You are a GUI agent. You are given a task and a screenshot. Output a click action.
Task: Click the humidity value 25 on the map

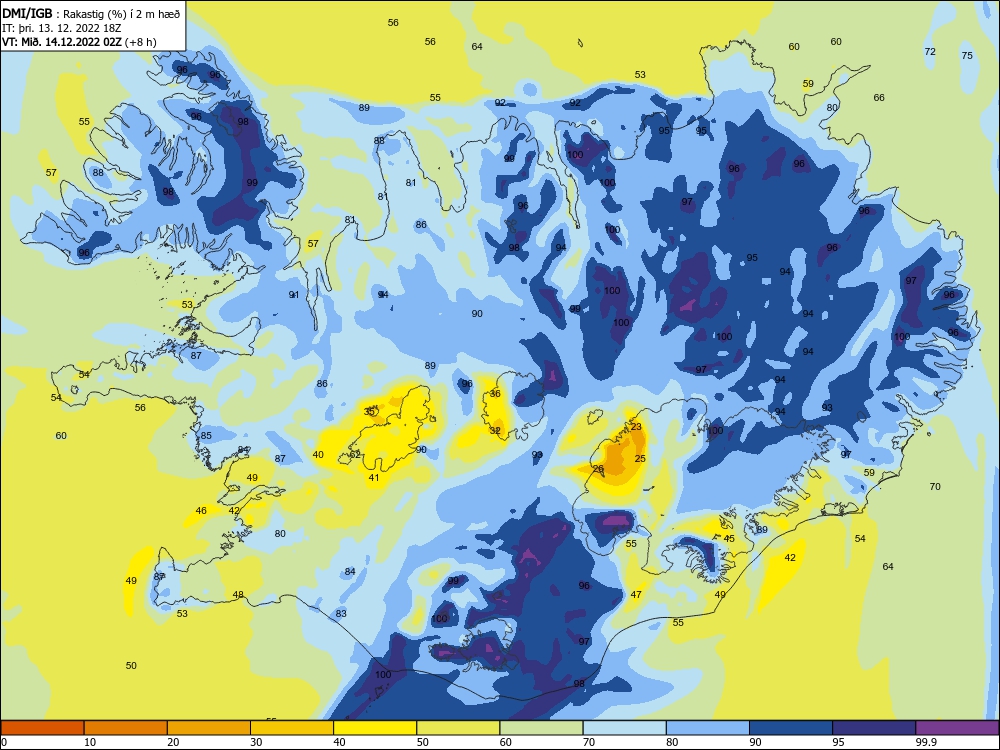coord(640,459)
